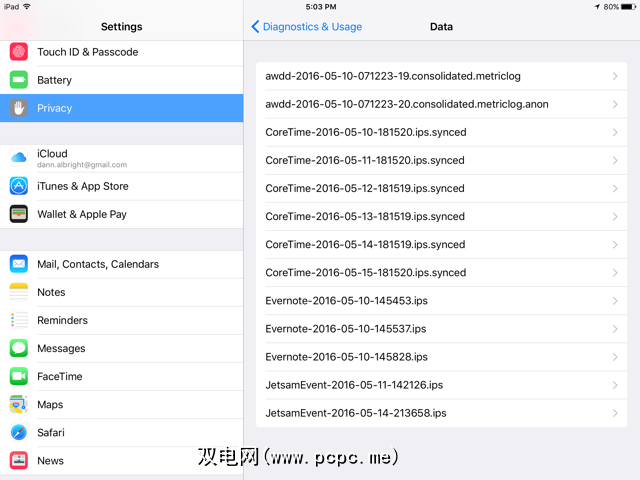Screen dimensions: 640x480
Task: Open Wallet & Apple Pay settings
Action: pyautogui.click(x=122, y=214)
